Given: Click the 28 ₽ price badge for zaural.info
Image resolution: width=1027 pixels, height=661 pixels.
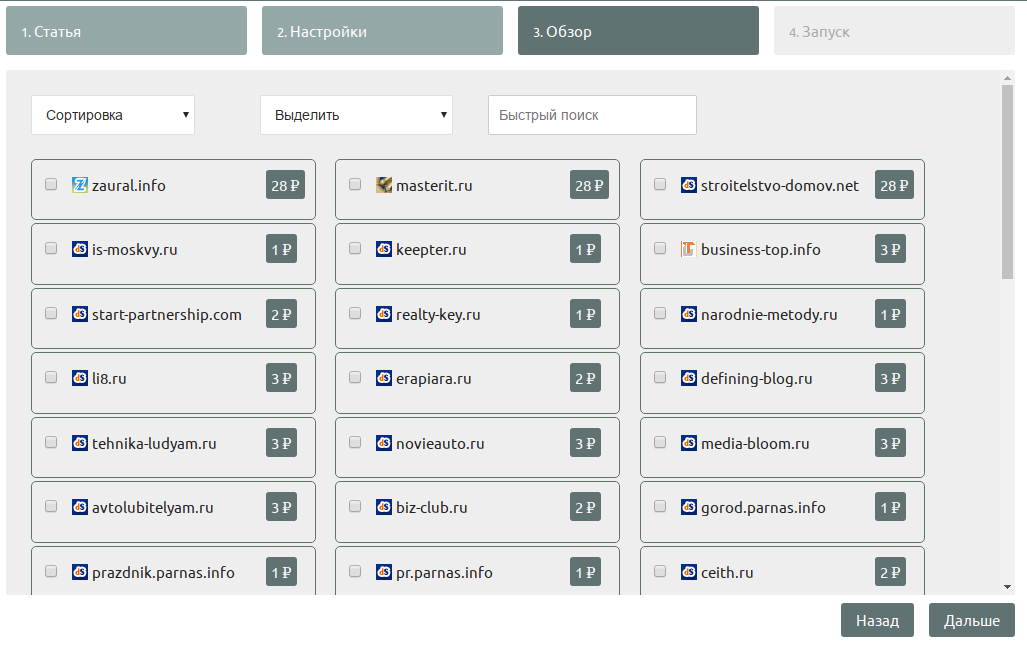Looking at the screenshot, I should click(x=285, y=185).
